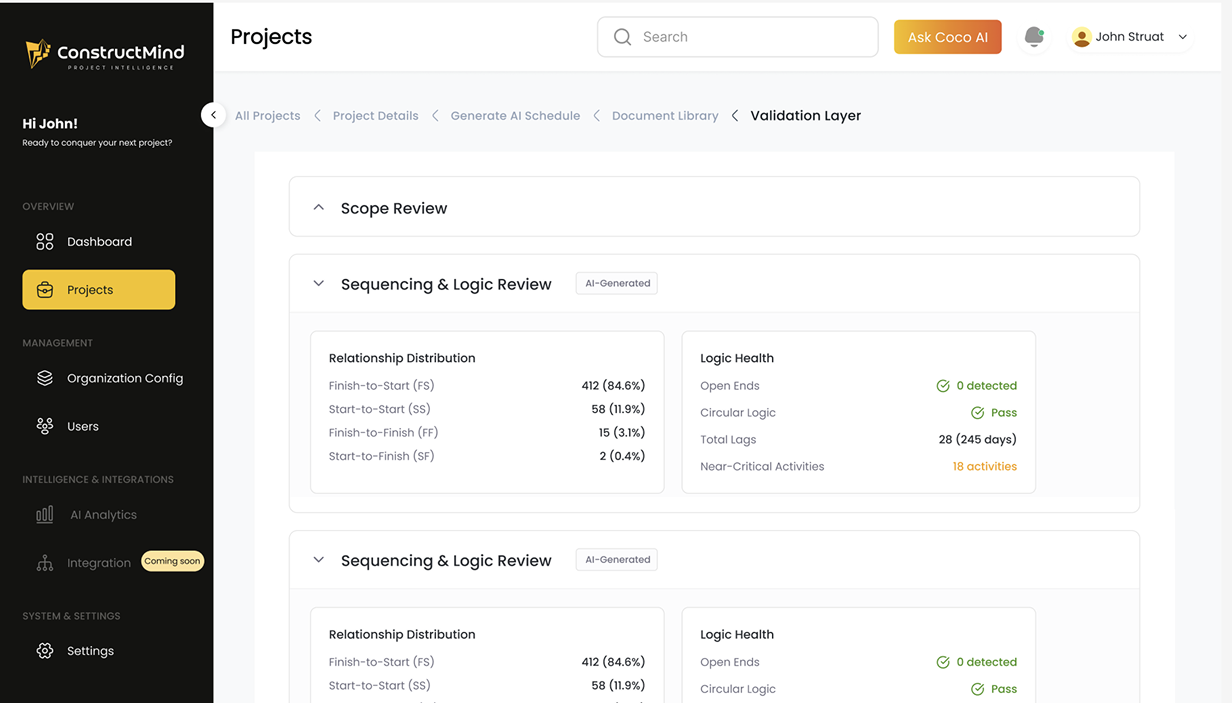Click the 18 activities value
Viewport: 1232px width, 703px height.
tap(984, 467)
